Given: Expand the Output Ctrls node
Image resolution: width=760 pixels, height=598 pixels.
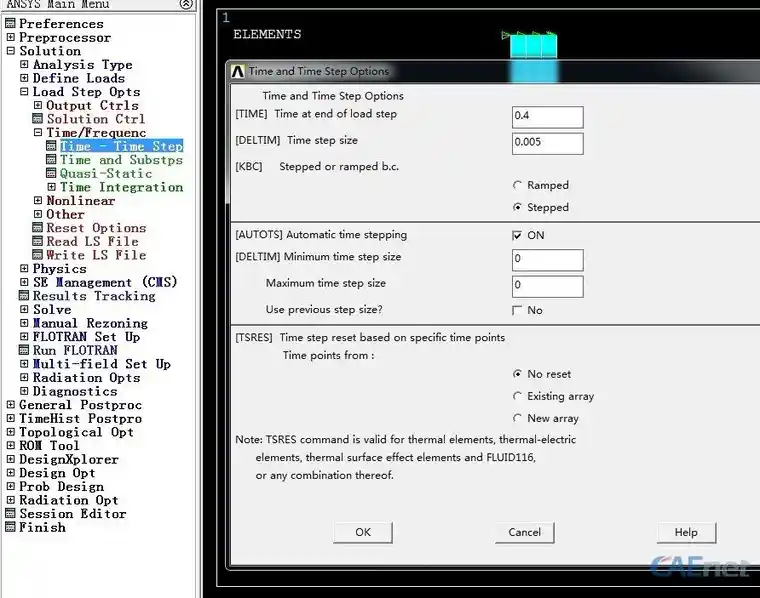Looking at the screenshot, I should pyautogui.click(x=38, y=105).
